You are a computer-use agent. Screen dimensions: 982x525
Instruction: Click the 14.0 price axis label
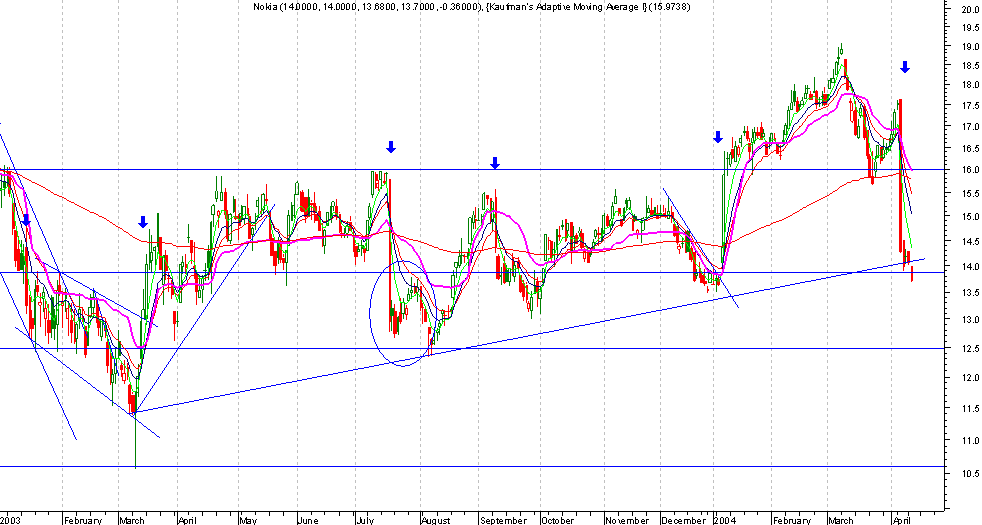pyautogui.click(x=969, y=267)
